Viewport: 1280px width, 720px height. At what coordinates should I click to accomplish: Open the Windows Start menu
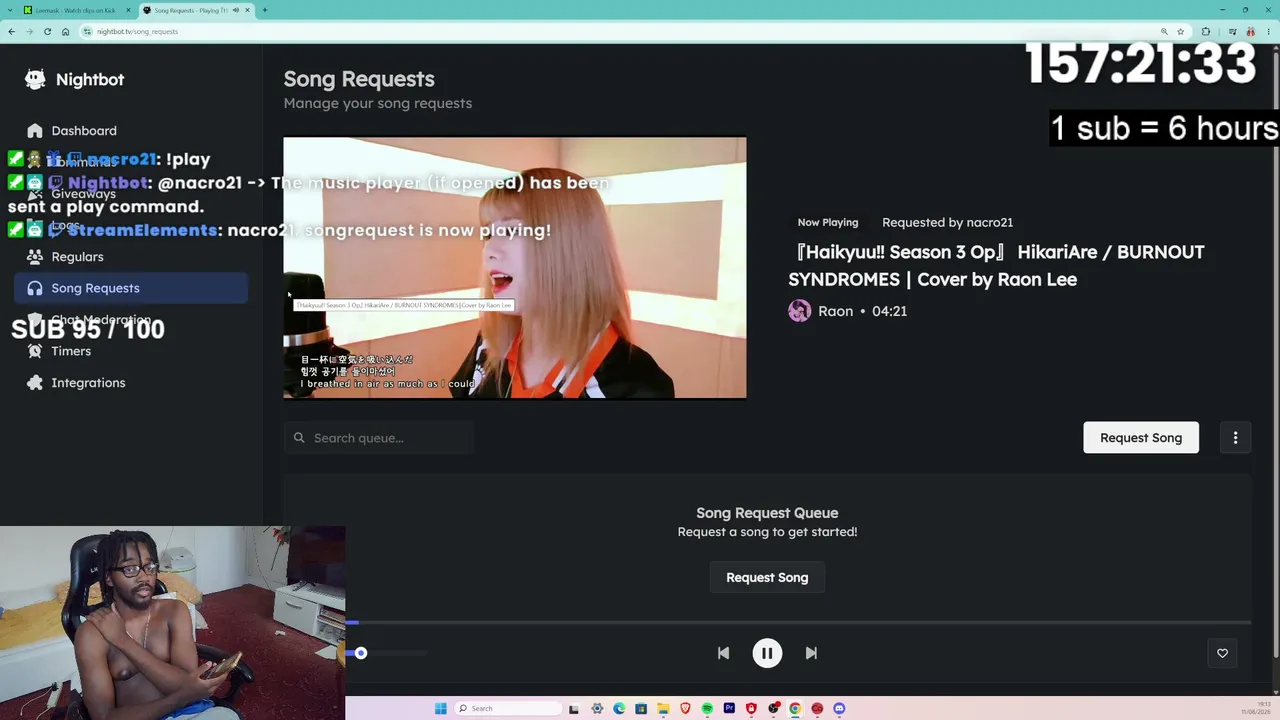(x=440, y=709)
